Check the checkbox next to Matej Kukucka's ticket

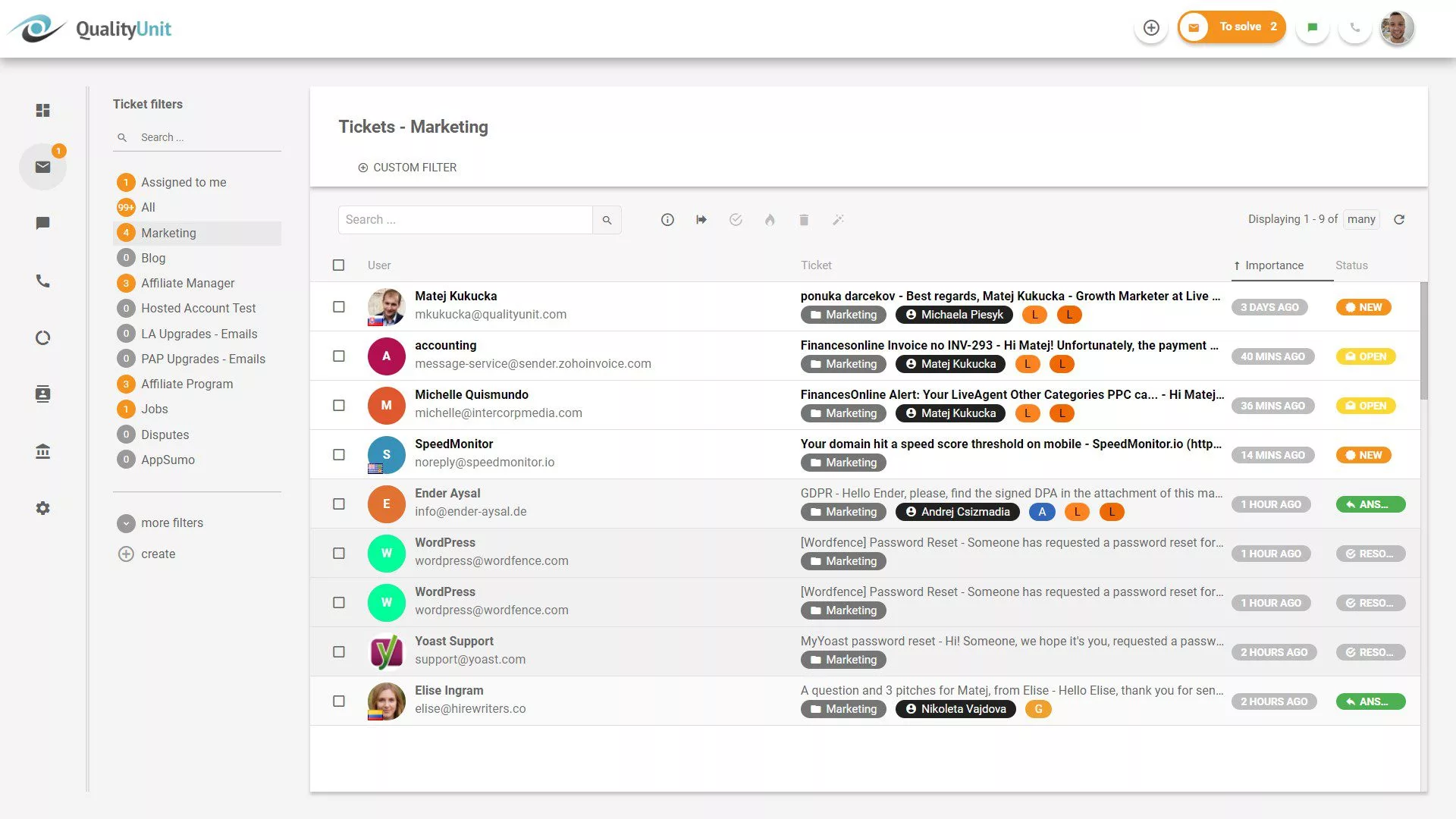pos(338,306)
